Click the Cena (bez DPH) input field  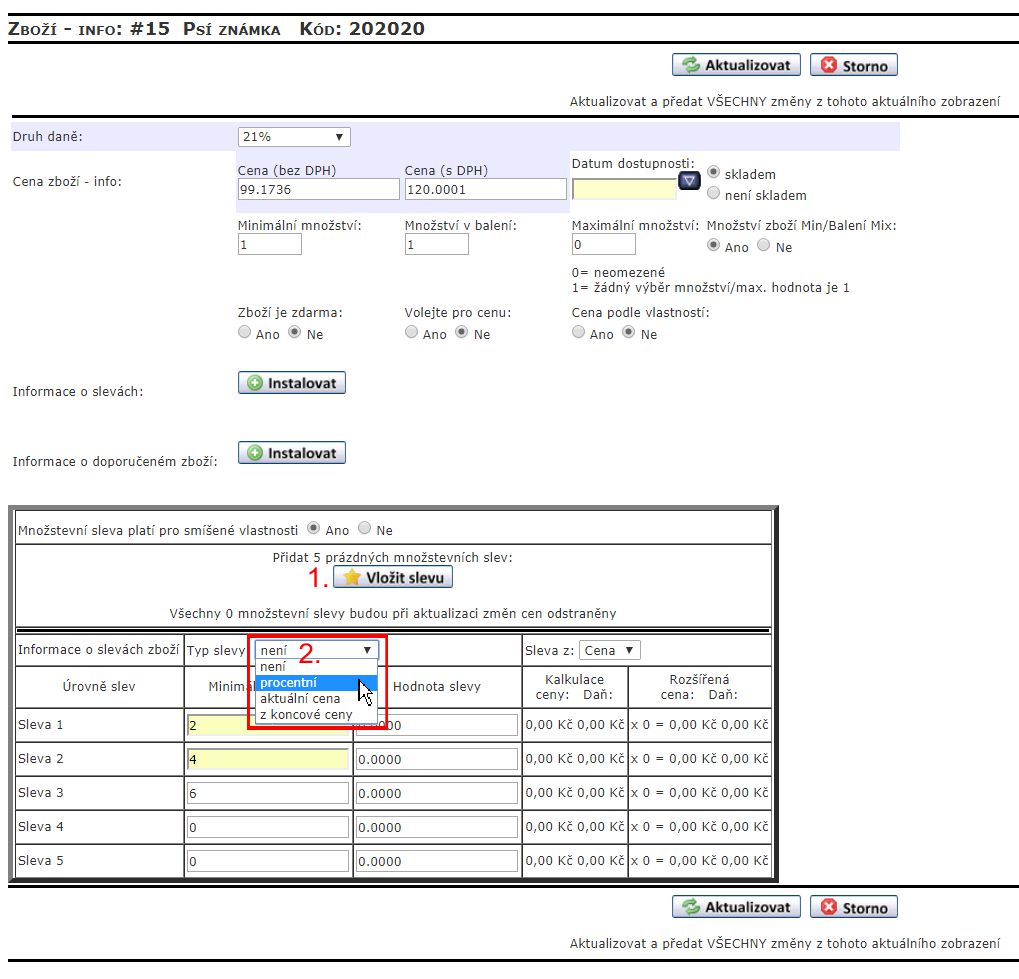pos(318,189)
